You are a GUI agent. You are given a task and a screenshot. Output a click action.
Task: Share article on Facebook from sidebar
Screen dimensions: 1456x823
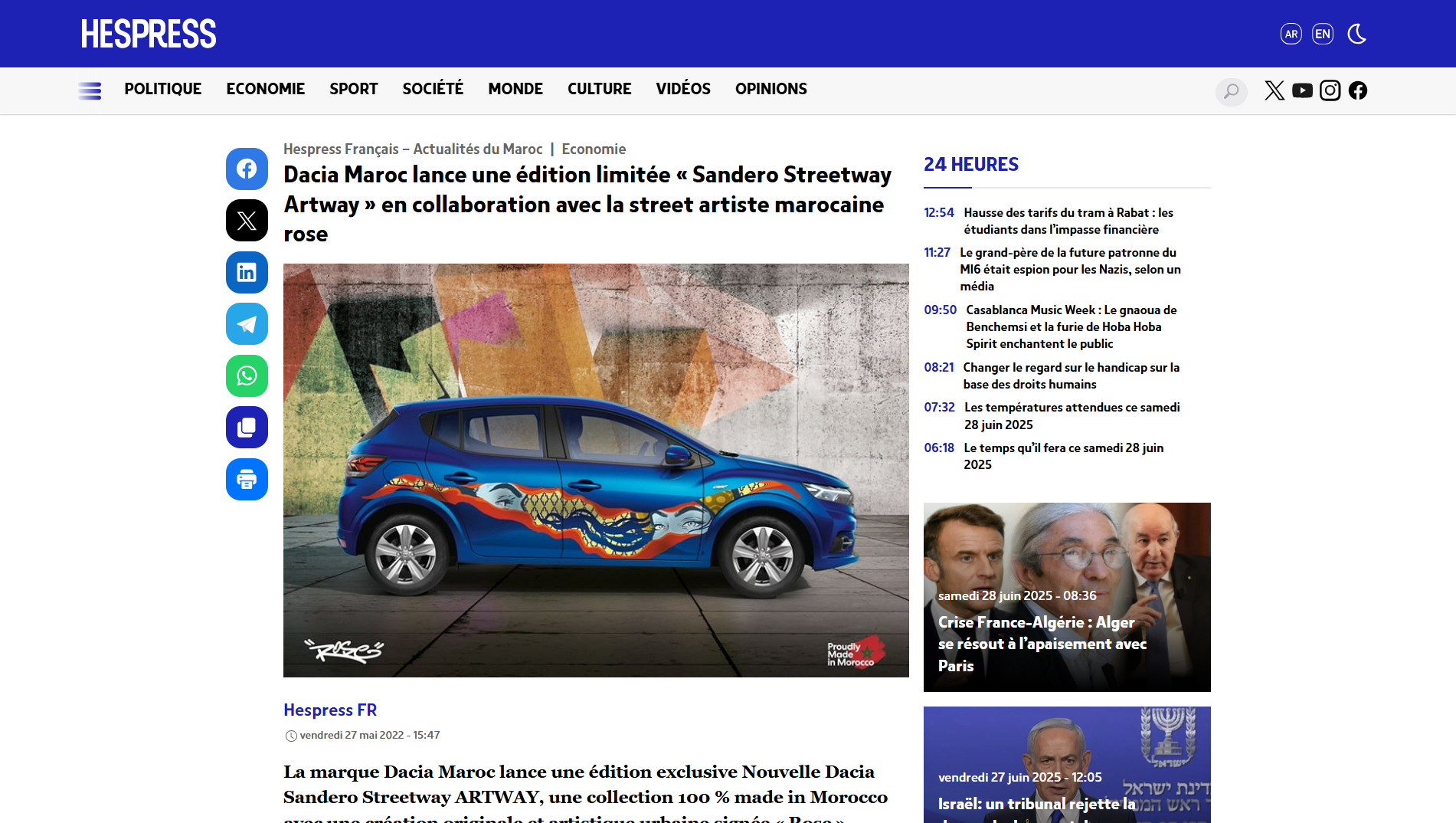point(247,169)
